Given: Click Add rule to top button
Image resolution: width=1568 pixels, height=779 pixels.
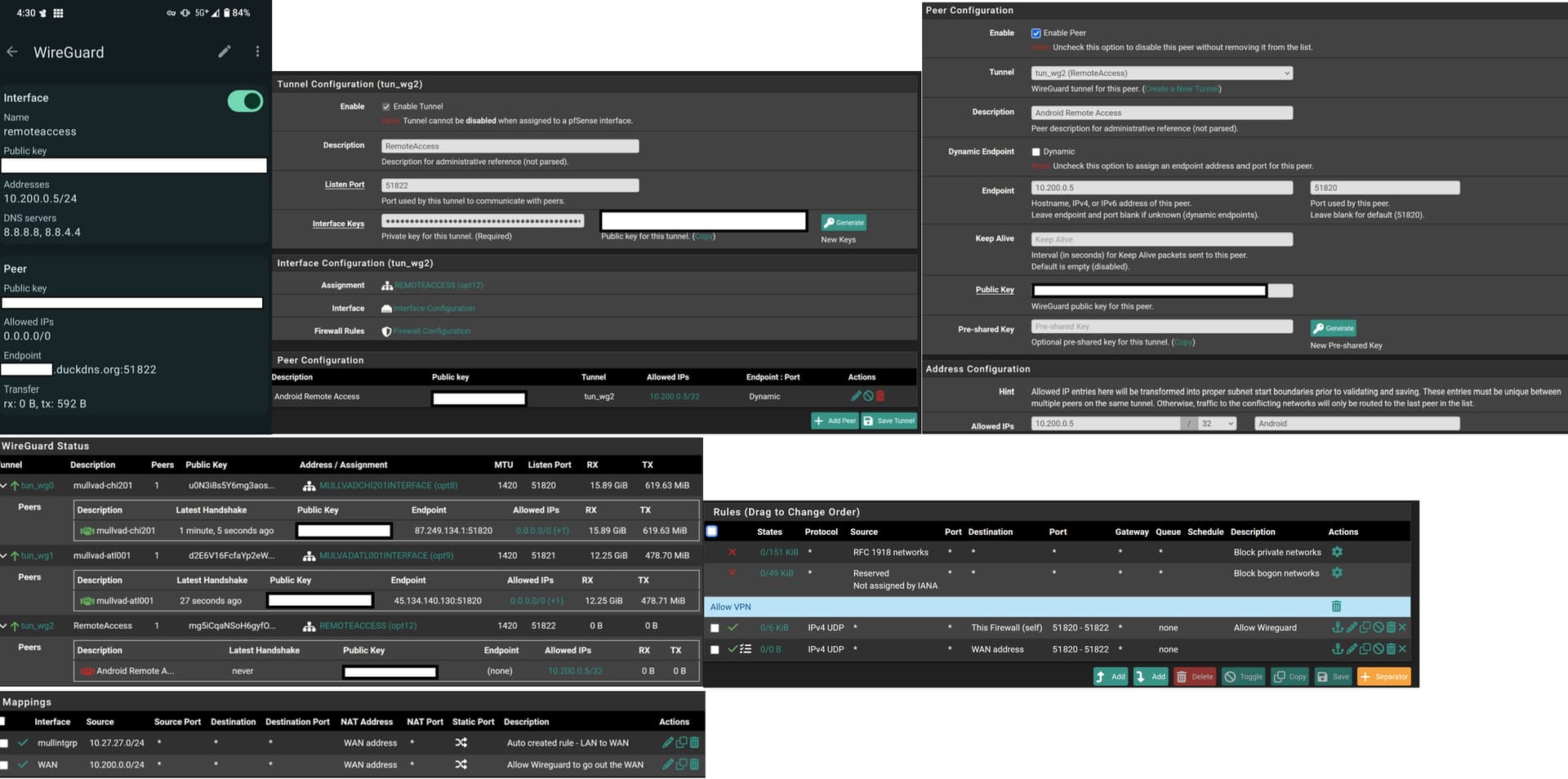Looking at the screenshot, I should click(1111, 676).
